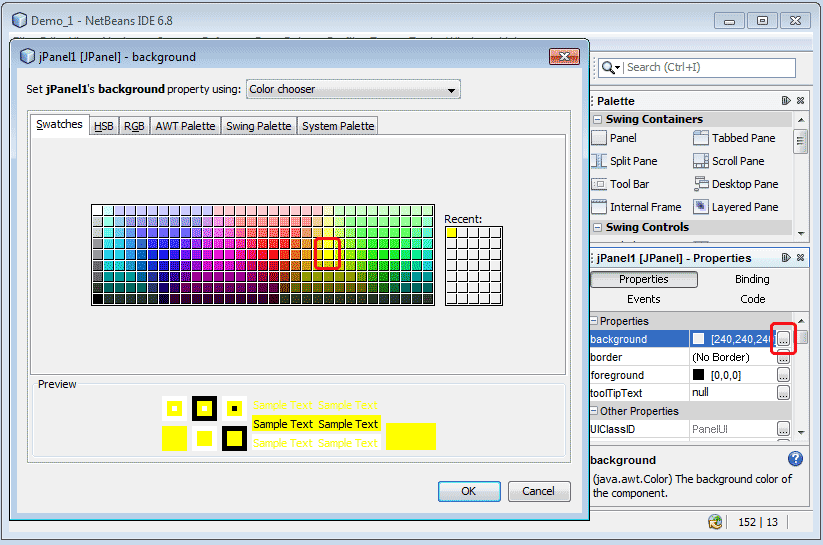Select the Tabbed Pane palette item
The width and height of the screenshot is (823, 545).
[x=734, y=138]
